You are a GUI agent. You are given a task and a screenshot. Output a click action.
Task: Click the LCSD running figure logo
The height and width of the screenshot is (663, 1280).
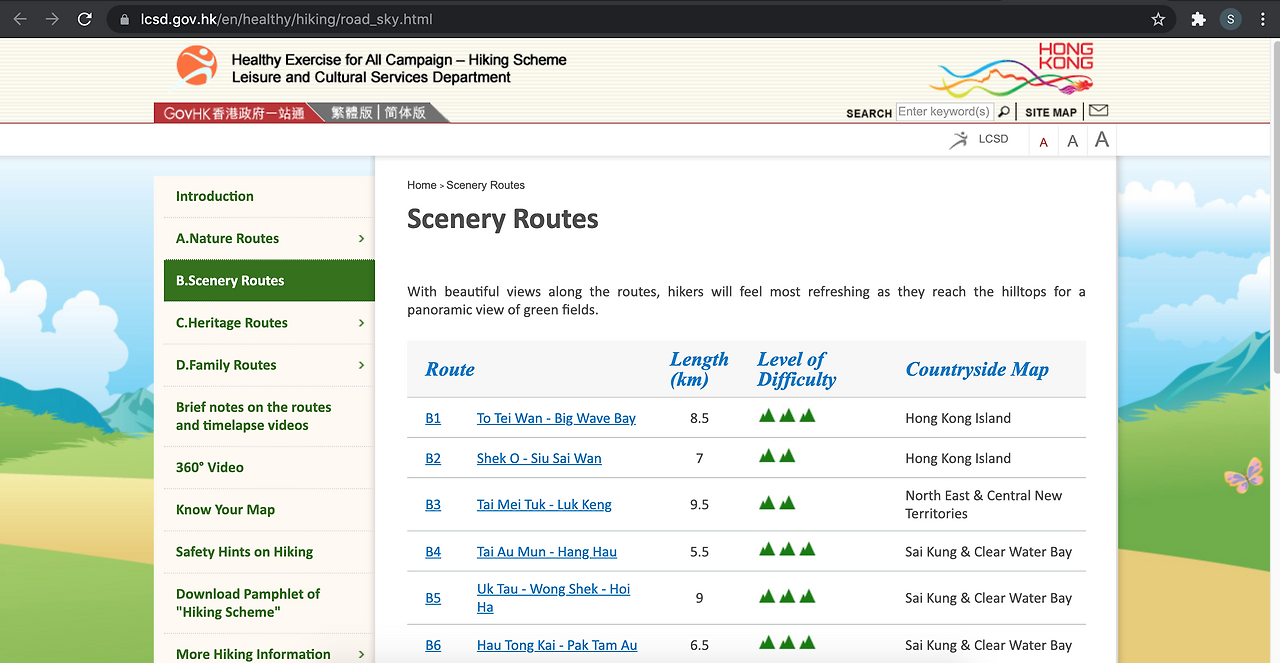[x=957, y=140]
